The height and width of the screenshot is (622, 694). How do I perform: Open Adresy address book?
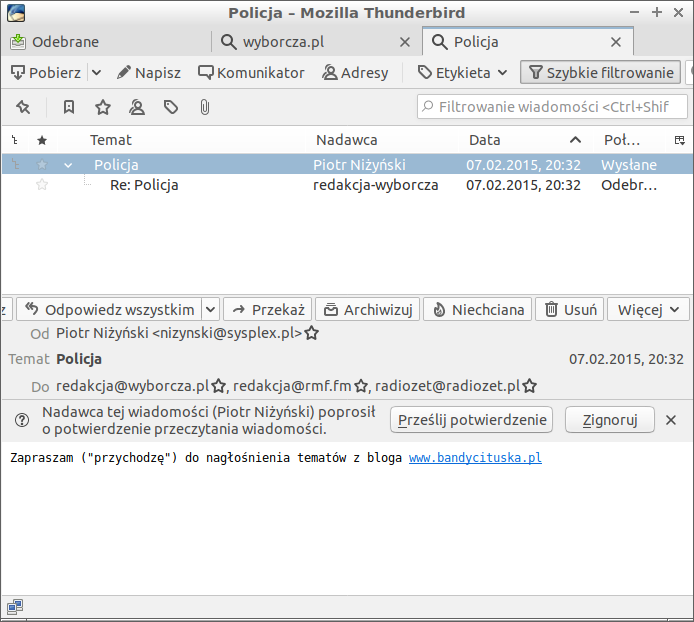[355, 73]
